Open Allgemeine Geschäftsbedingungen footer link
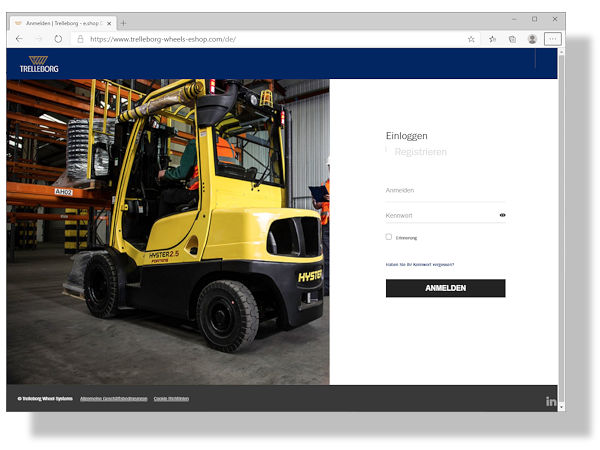The height and width of the screenshot is (450, 600). [114, 399]
